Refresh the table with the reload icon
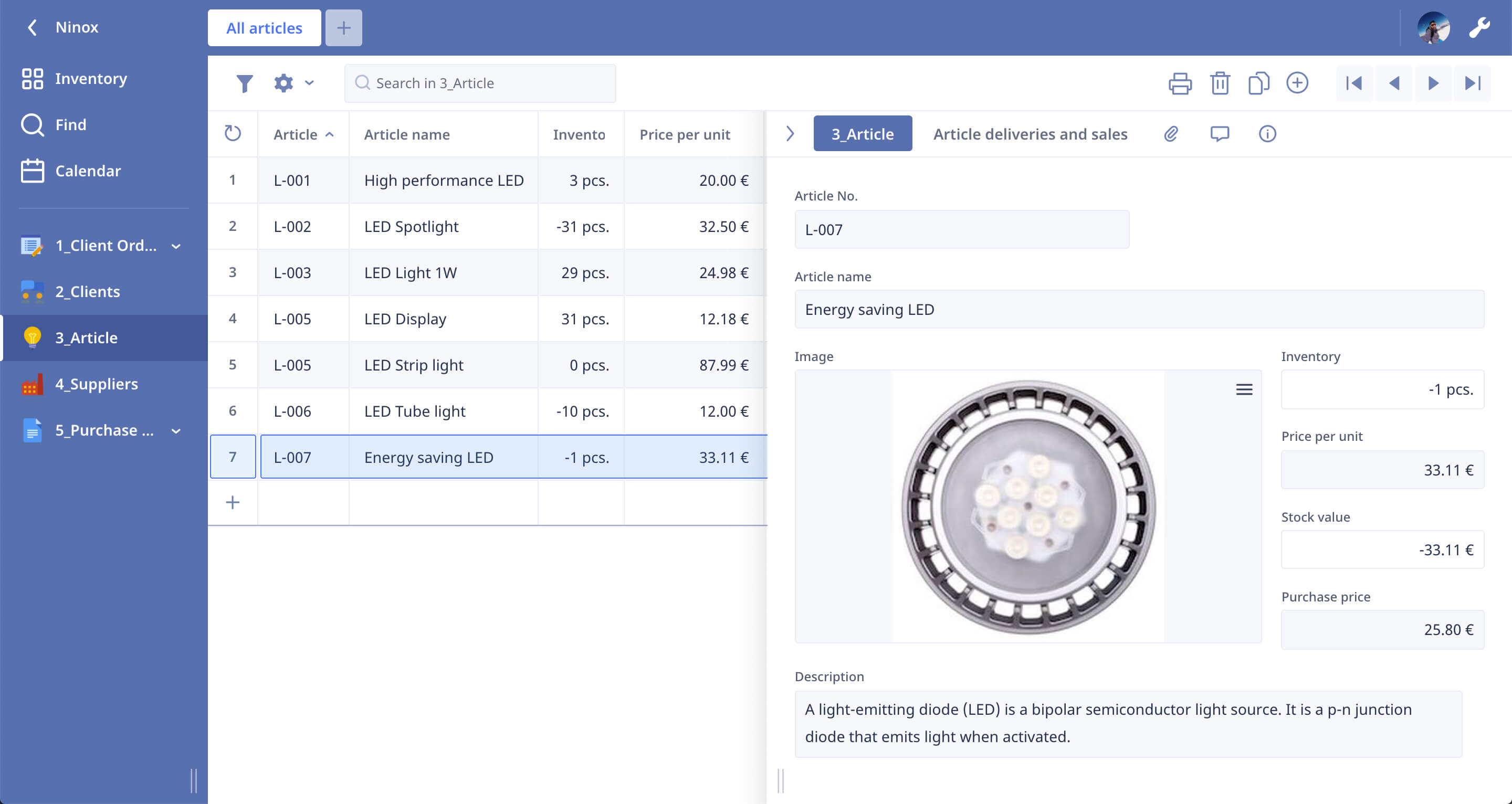The width and height of the screenshot is (1512, 804). point(233,133)
